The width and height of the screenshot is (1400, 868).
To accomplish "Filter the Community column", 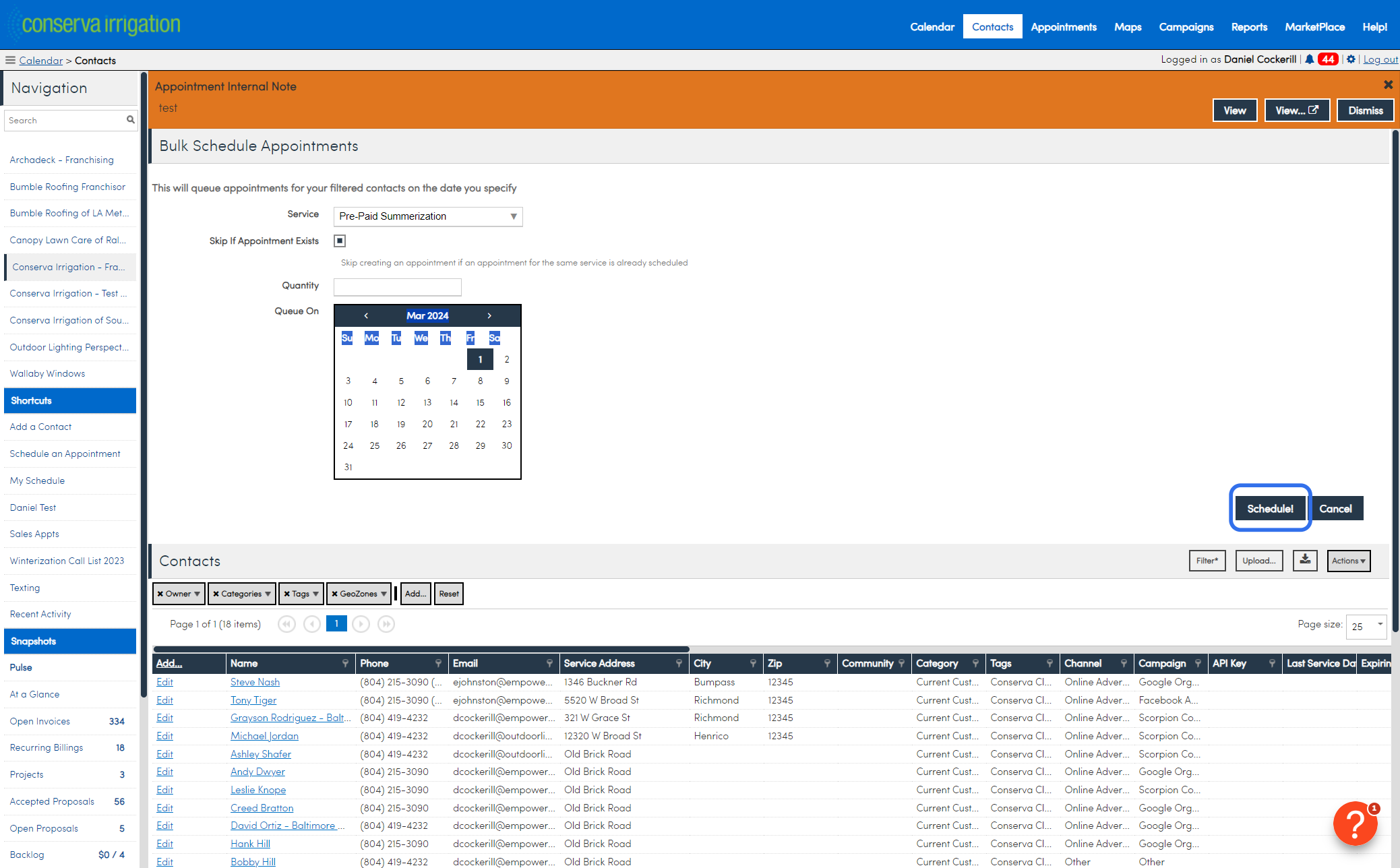I will (901, 663).
